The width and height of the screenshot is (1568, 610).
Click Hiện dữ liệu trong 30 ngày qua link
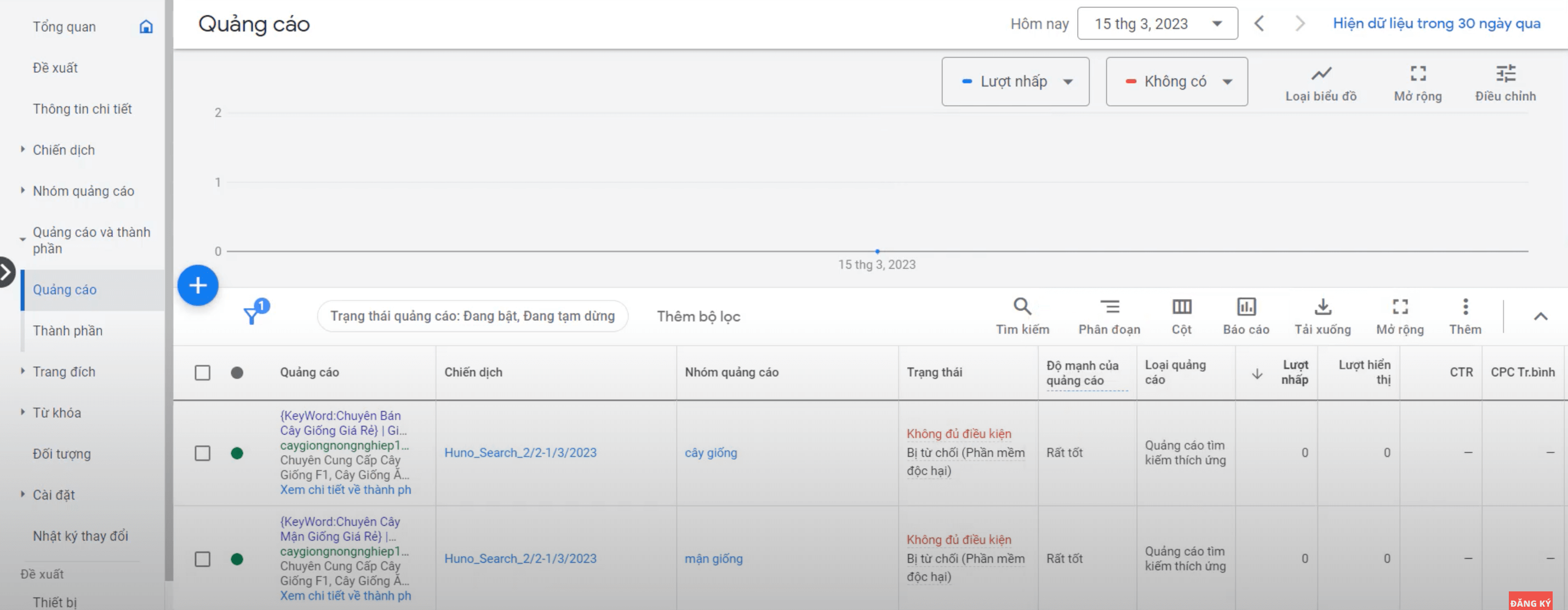coord(1436,24)
